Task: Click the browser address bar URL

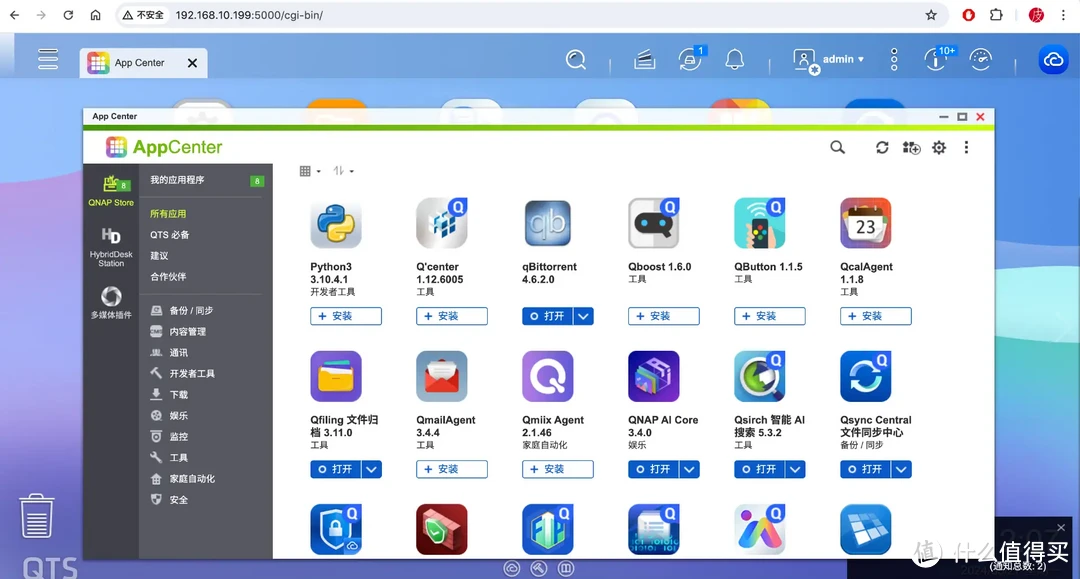Action: (x=249, y=15)
